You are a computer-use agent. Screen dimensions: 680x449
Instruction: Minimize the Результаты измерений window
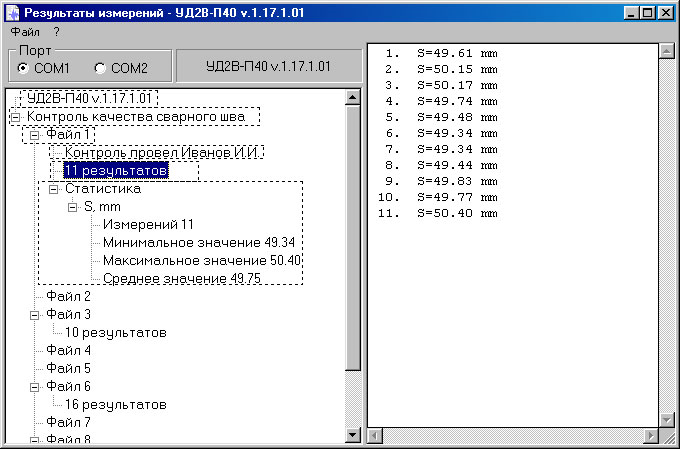click(631, 13)
